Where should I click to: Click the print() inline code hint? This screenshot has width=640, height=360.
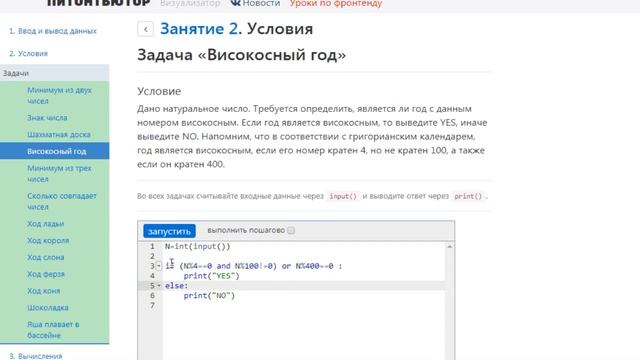[x=468, y=196]
